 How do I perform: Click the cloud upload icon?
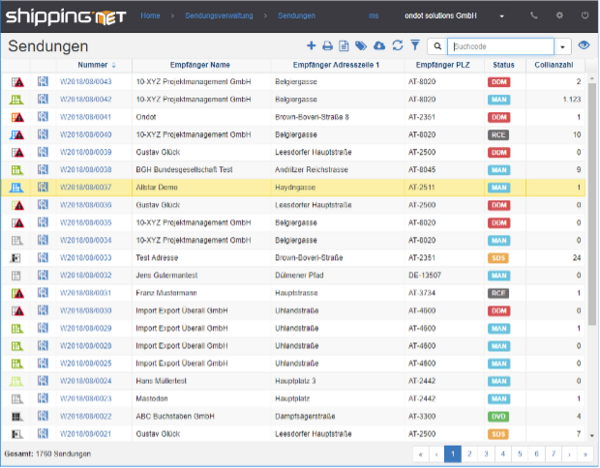pos(379,46)
